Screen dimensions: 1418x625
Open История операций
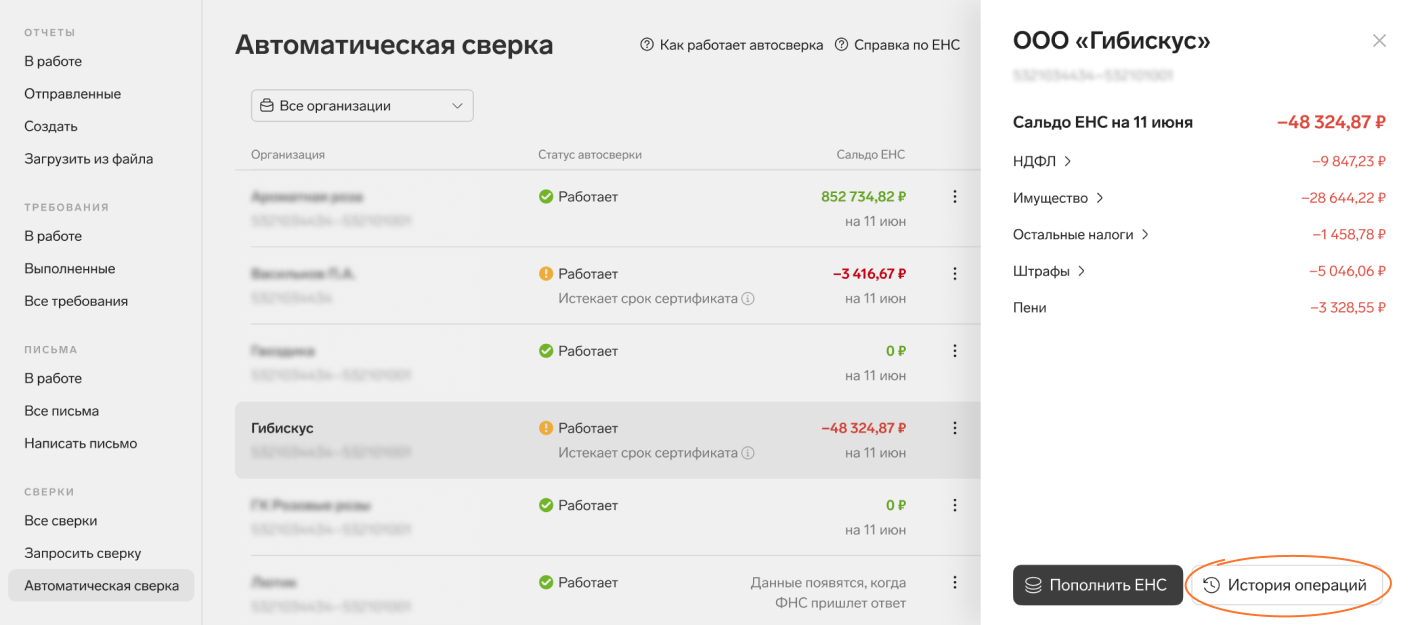[1286, 585]
